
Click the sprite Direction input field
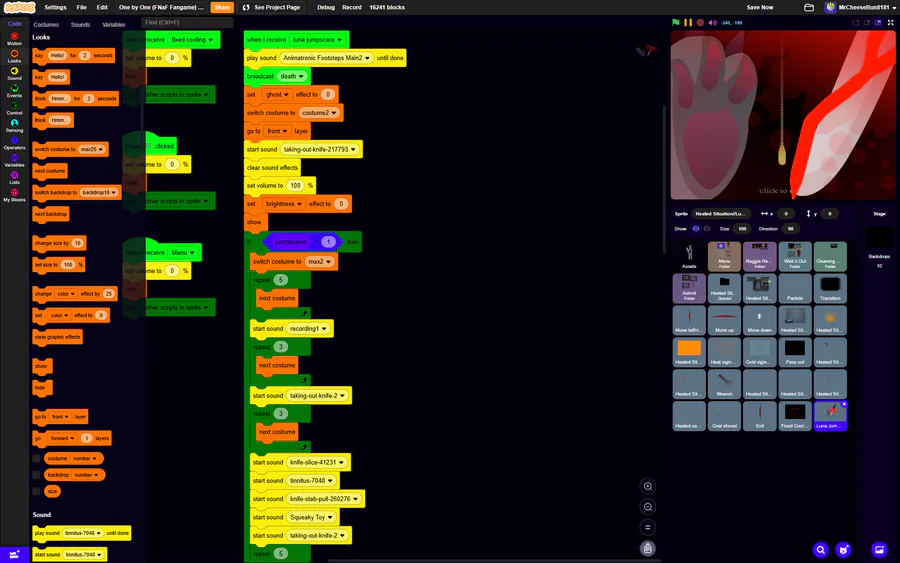[x=790, y=228]
